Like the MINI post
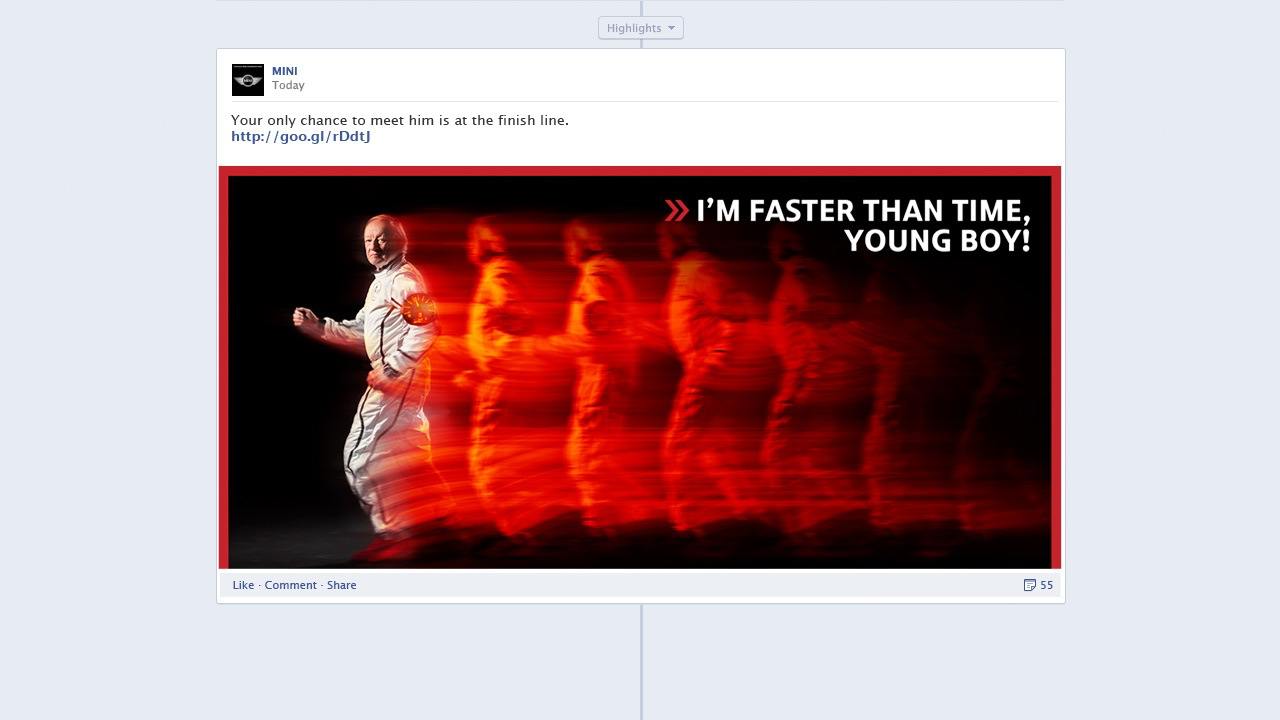 pyautogui.click(x=243, y=585)
